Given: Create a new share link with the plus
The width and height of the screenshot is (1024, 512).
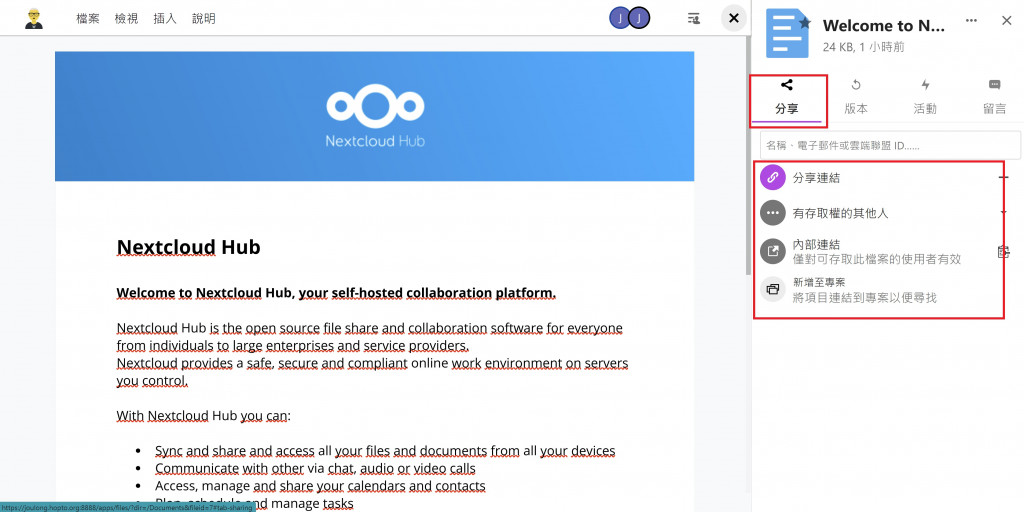Looking at the screenshot, I should (x=1004, y=177).
